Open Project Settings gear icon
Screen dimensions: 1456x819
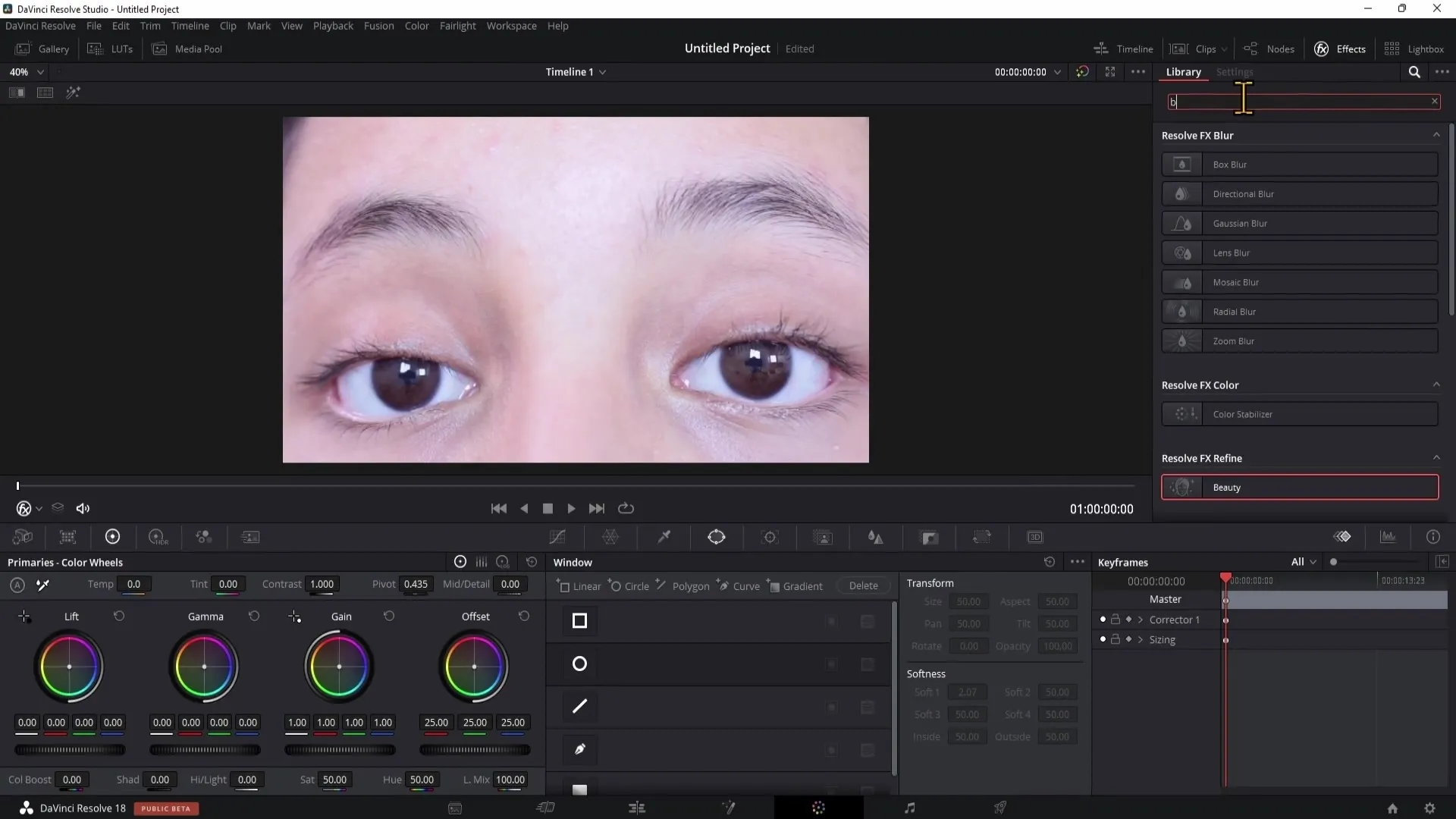pos(1429,808)
